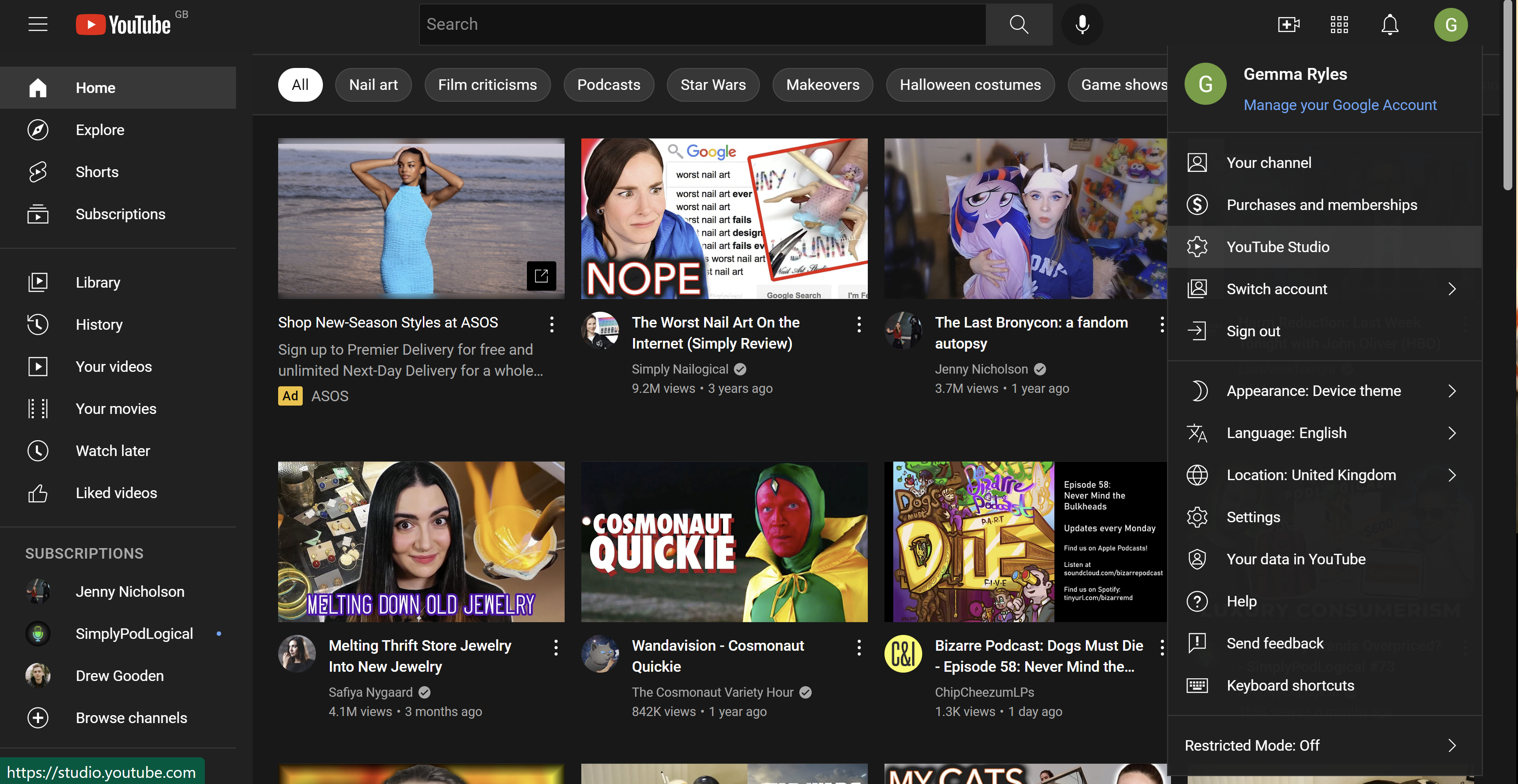1518x784 pixels.
Task: Open The Last Bronycon video title
Action: pyautogui.click(x=1031, y=333)
